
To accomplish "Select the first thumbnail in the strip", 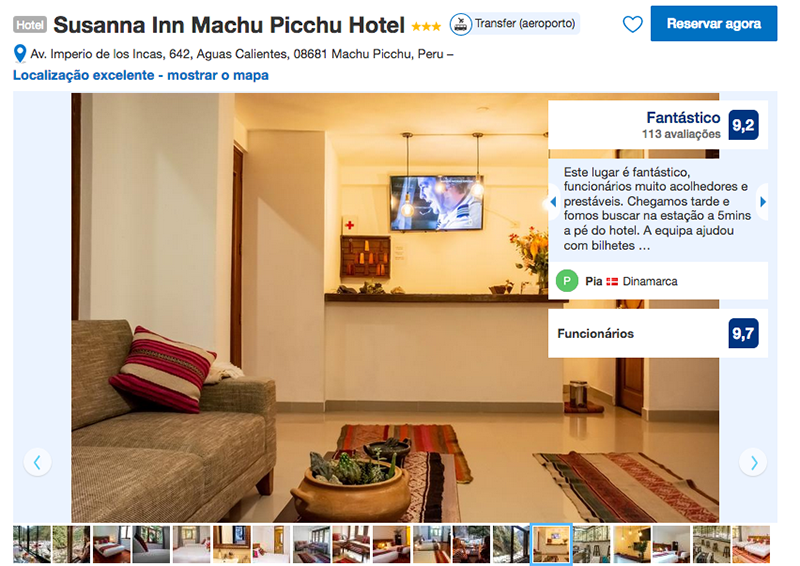I will pos(32,545).
